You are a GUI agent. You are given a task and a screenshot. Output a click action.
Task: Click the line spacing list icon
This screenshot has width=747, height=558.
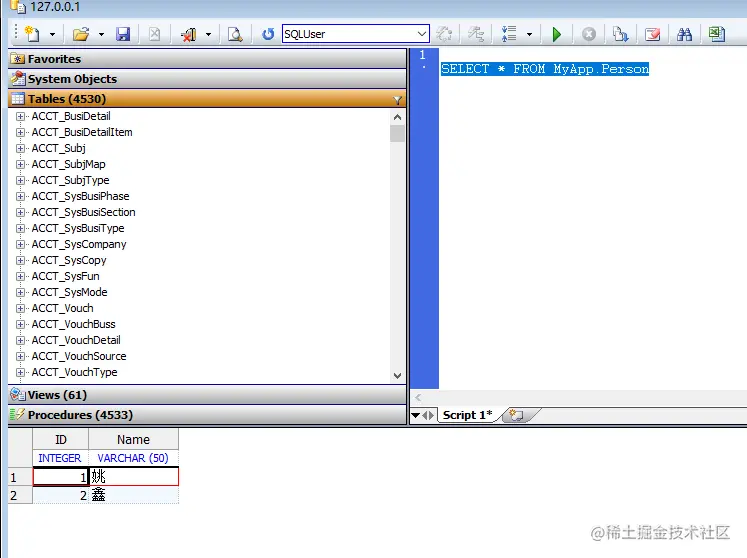[x=509, y=34]
